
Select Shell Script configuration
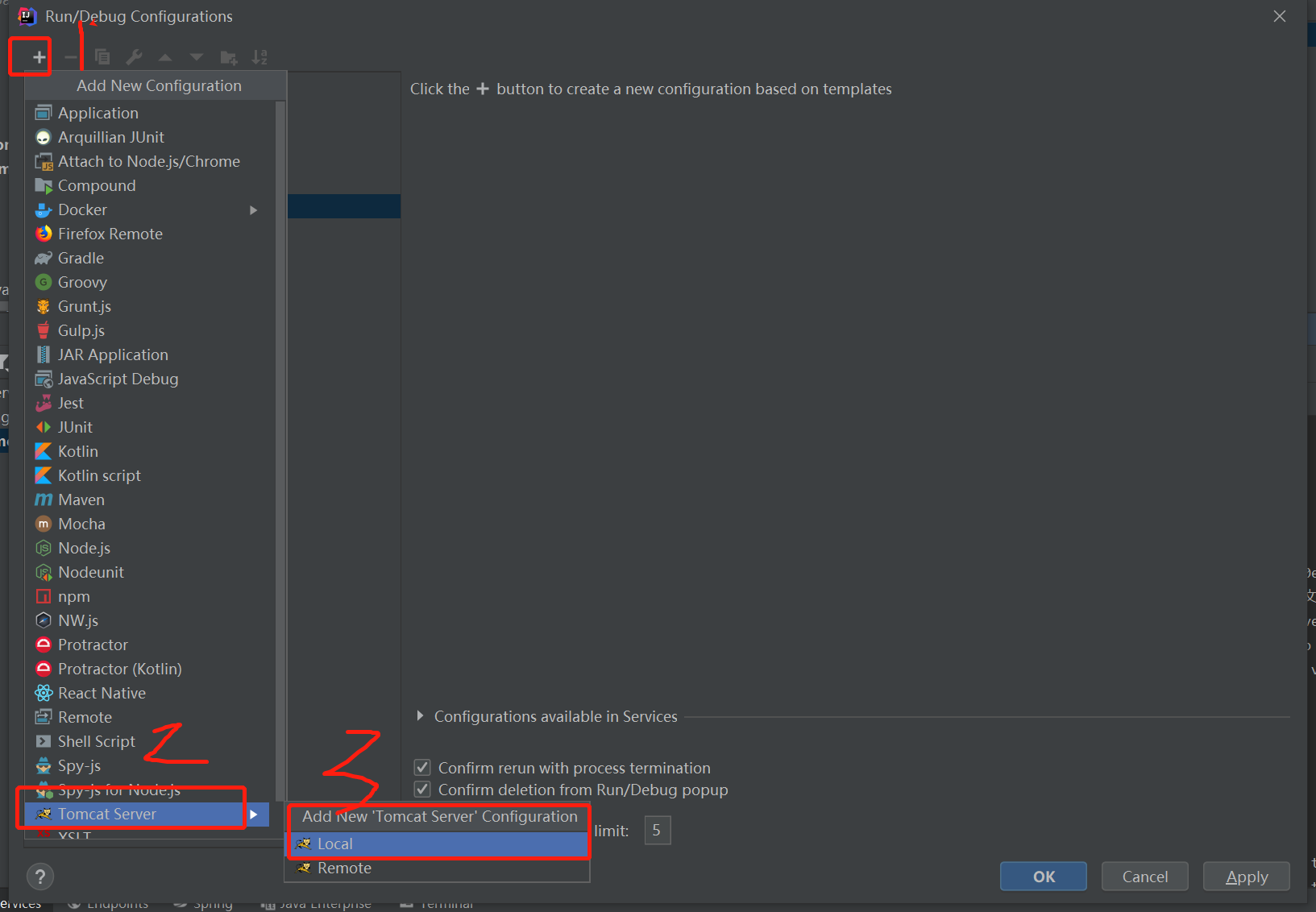150,741
